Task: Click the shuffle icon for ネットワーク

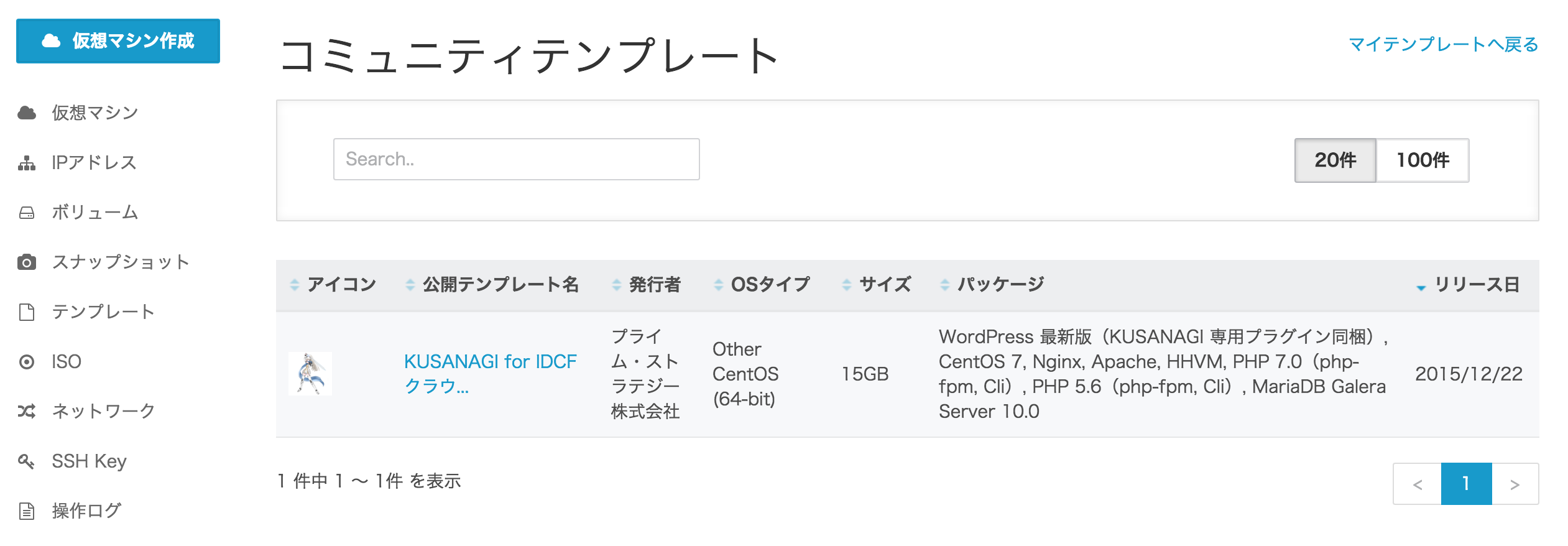Action: [x=27, y=411]
